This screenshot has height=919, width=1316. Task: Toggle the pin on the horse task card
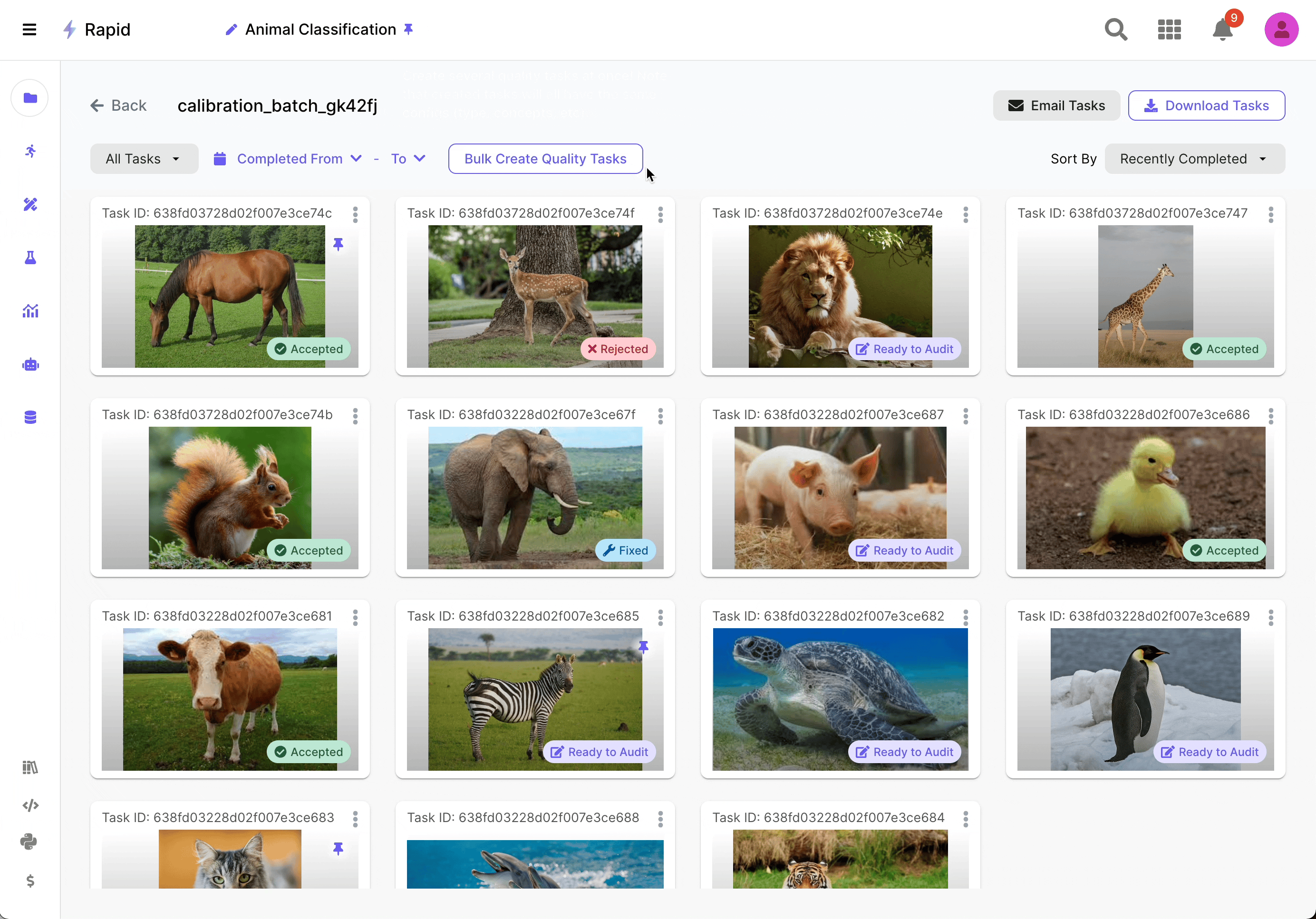point(339,244)
